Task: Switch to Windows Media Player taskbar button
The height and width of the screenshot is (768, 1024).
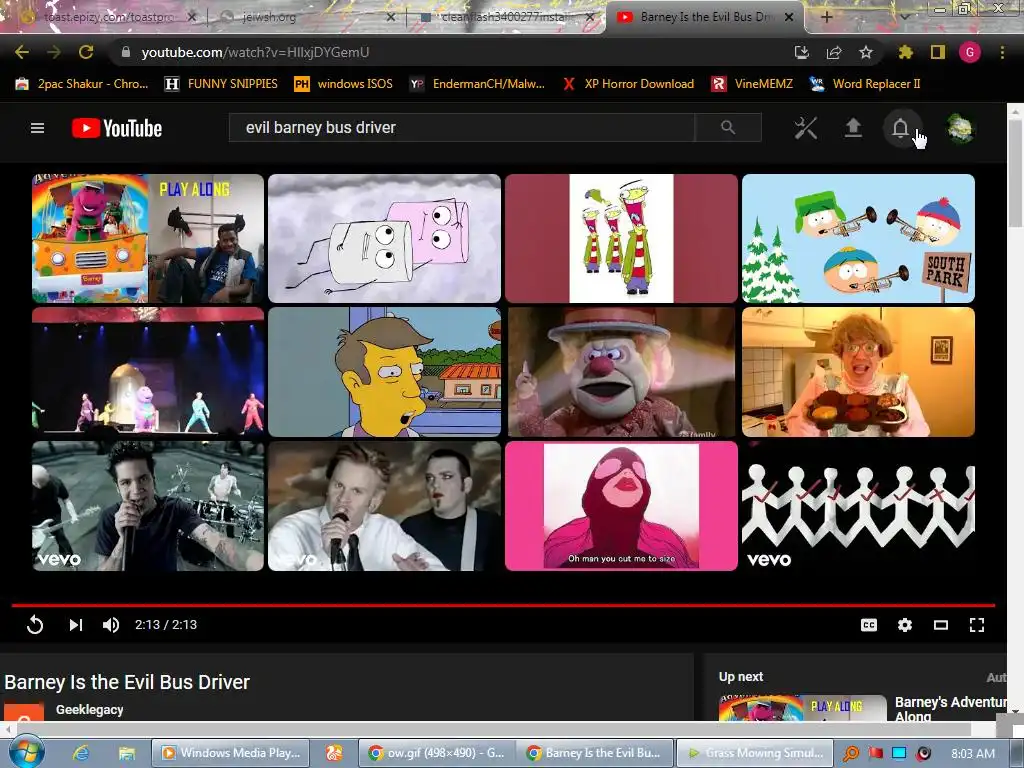Action: point(231,753)
